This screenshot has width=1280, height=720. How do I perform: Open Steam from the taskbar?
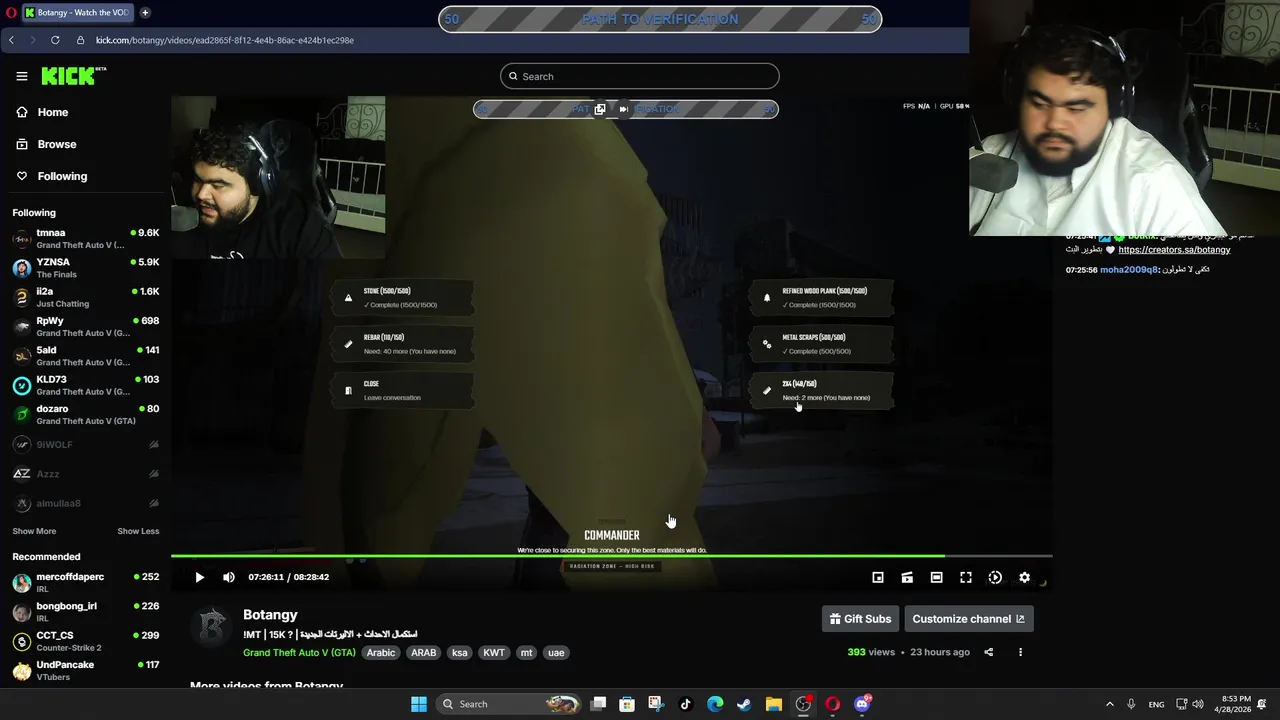click(744, 704)
